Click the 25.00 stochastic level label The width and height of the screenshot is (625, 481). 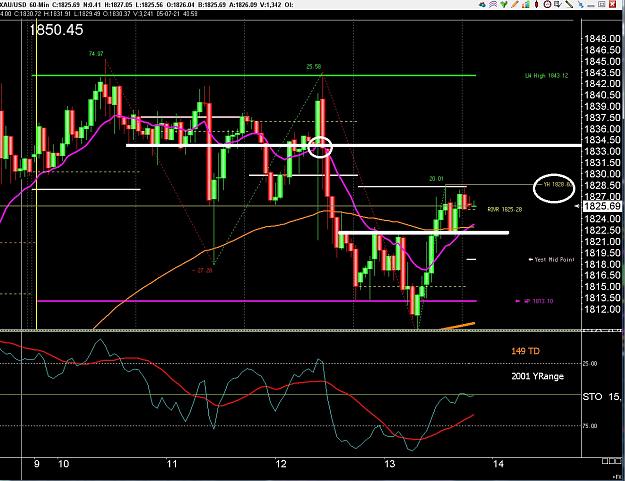click(590, 364)
